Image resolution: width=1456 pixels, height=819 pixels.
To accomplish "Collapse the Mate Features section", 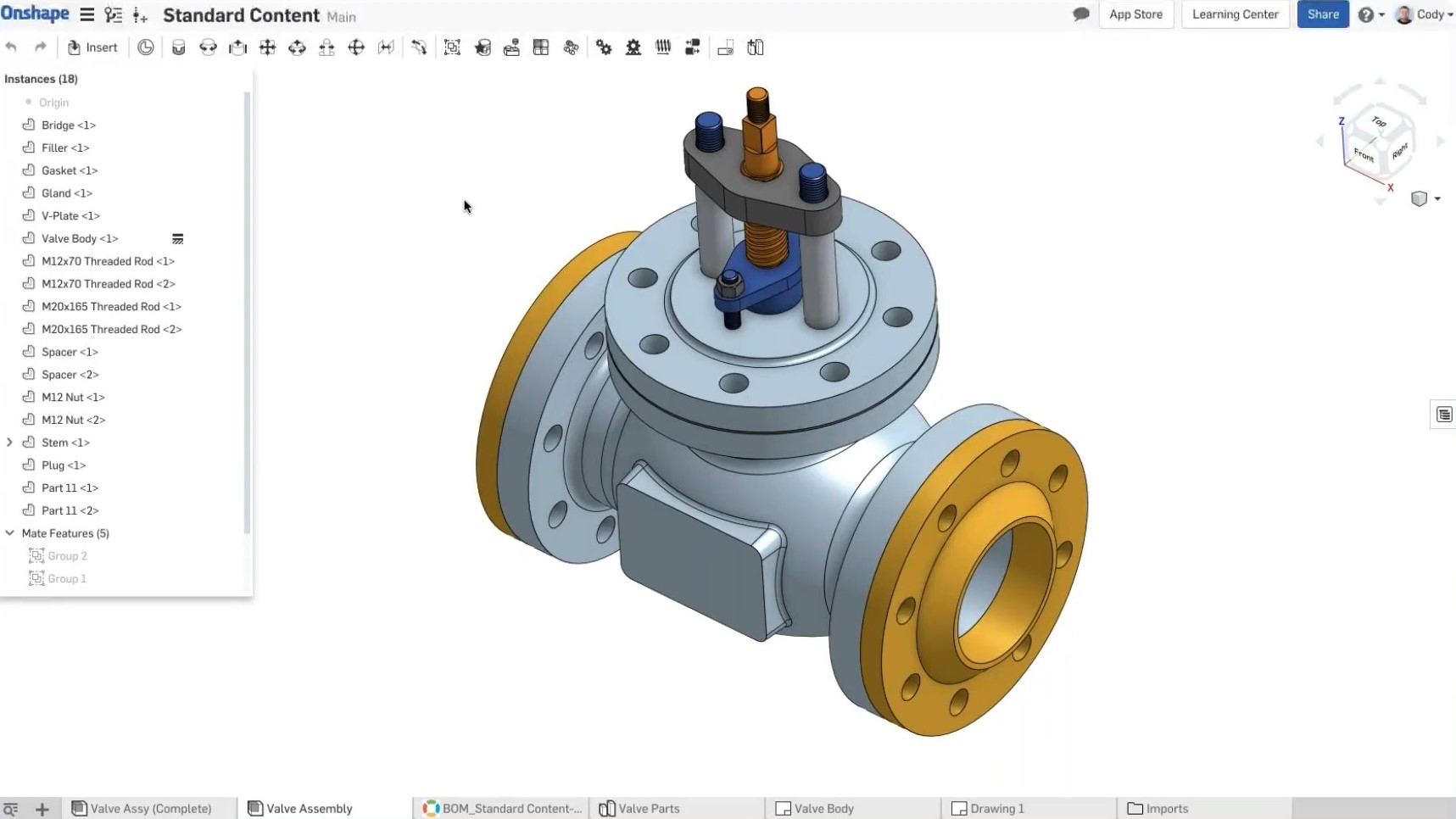I will tap(9, 532).
